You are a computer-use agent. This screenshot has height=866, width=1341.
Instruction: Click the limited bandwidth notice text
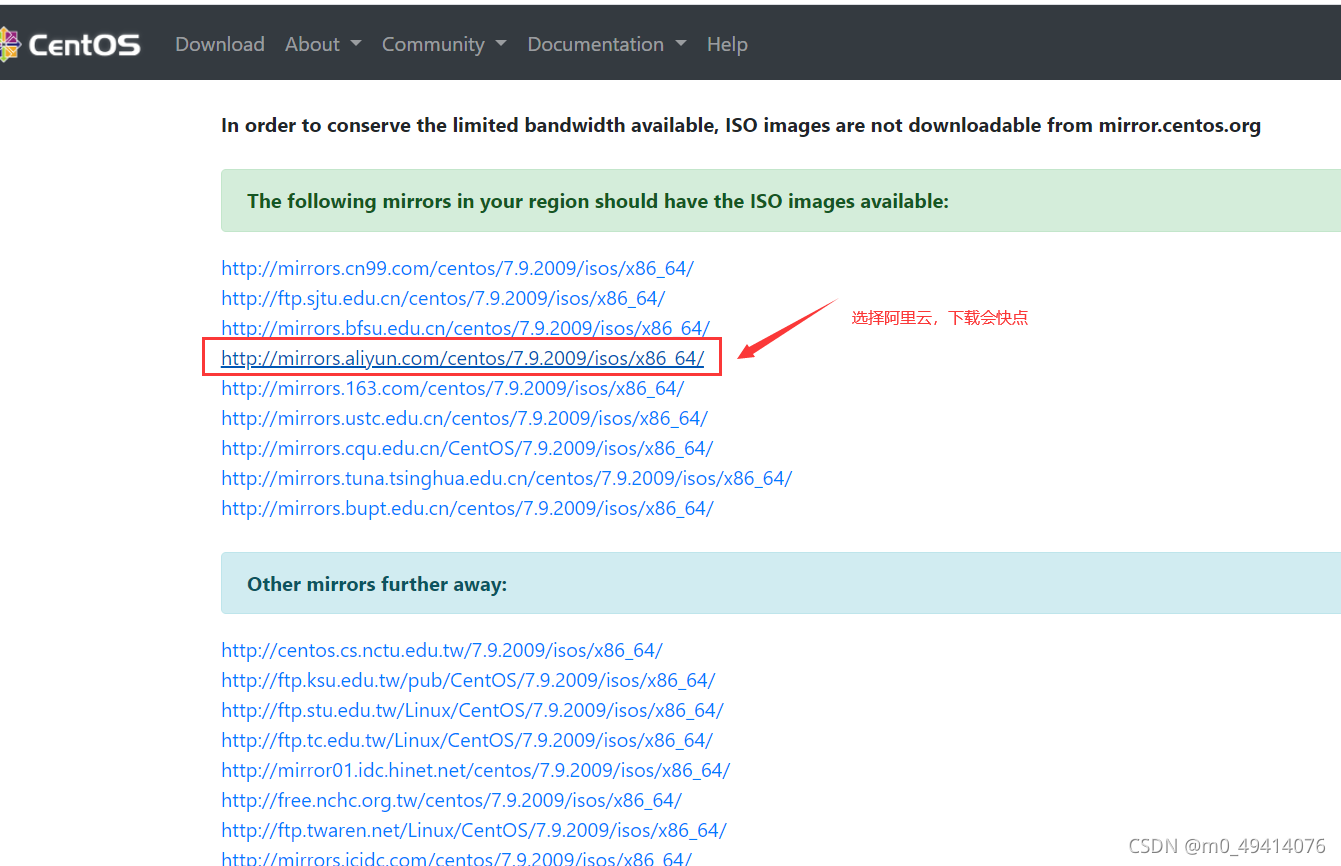tap(741, 125)
